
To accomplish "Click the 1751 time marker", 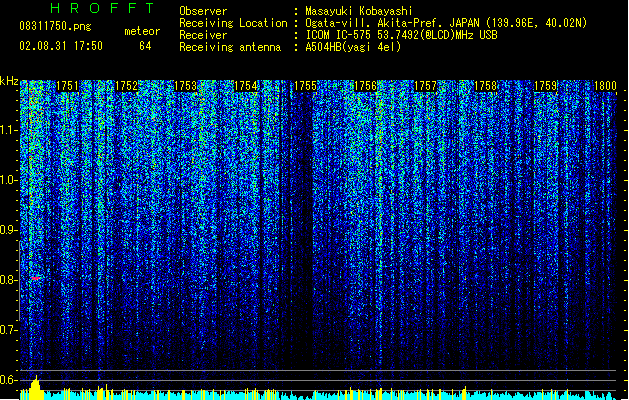I will click(67, 86).
